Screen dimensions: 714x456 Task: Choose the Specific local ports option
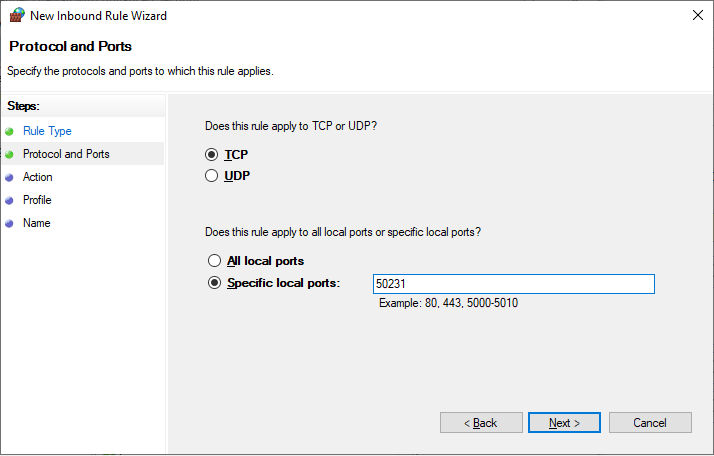tap(212, 283)
